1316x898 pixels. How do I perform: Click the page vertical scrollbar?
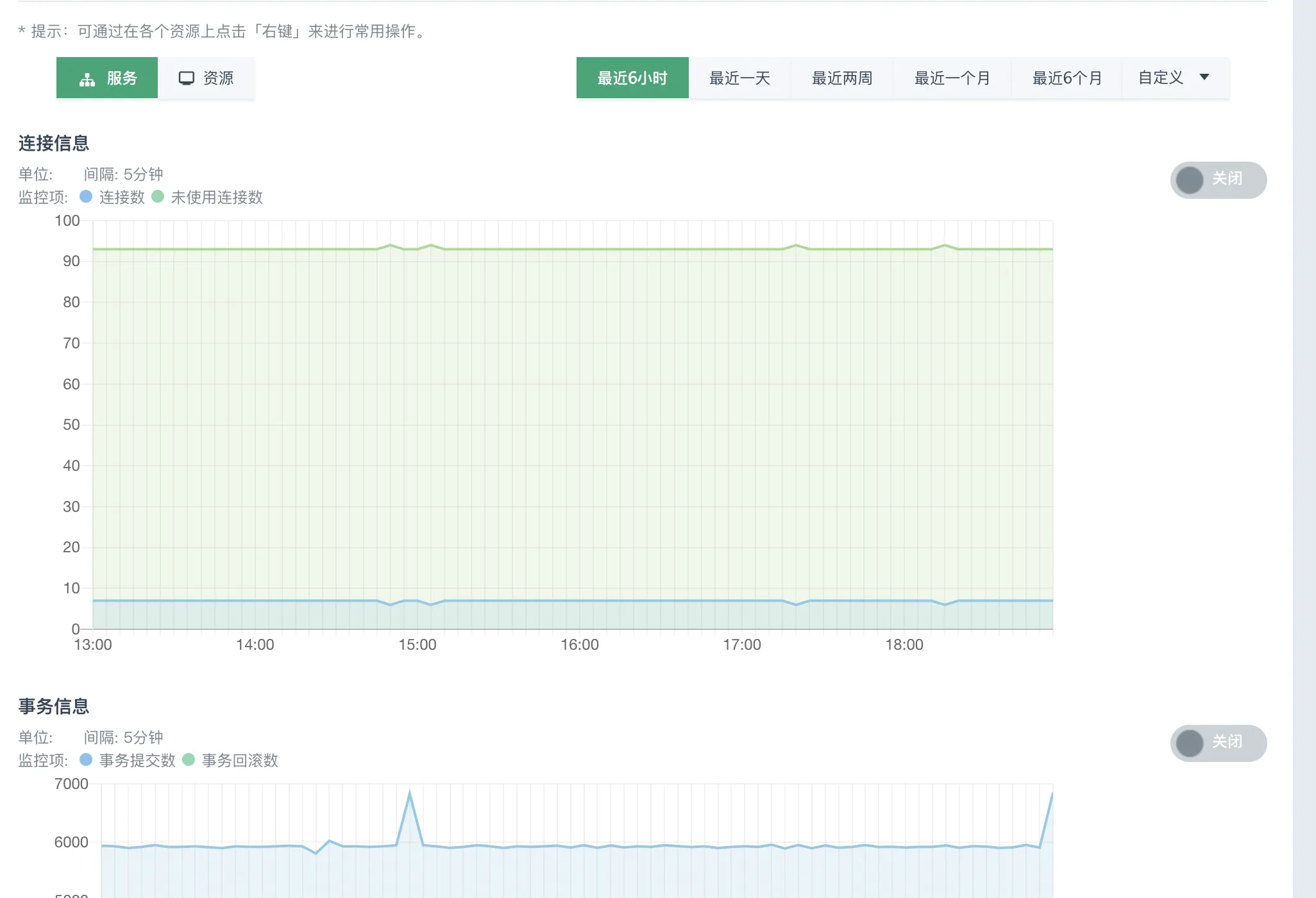[1304, 449]
